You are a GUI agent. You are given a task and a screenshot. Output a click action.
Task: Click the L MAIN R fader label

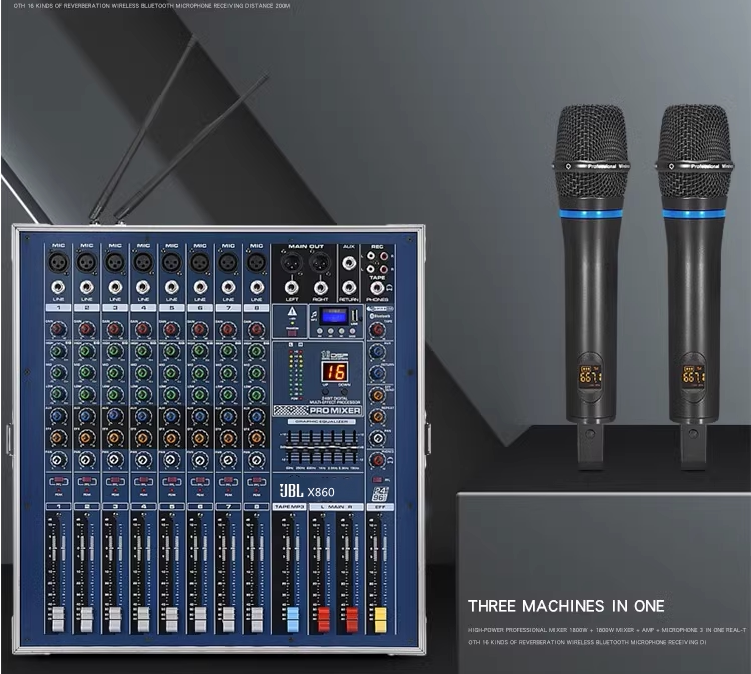pos(336,506)
